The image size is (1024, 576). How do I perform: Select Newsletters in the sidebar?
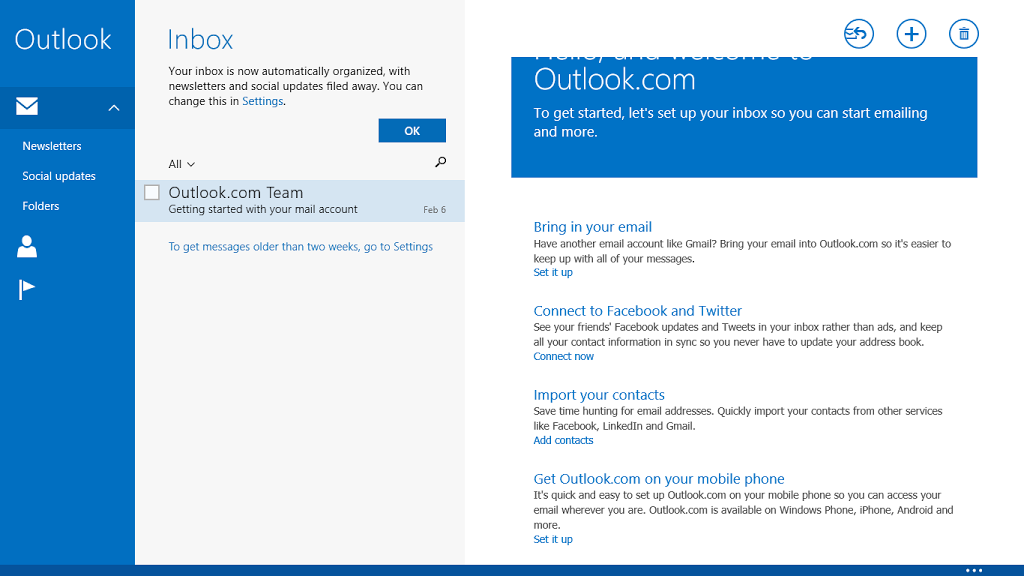tap(52, 146)
